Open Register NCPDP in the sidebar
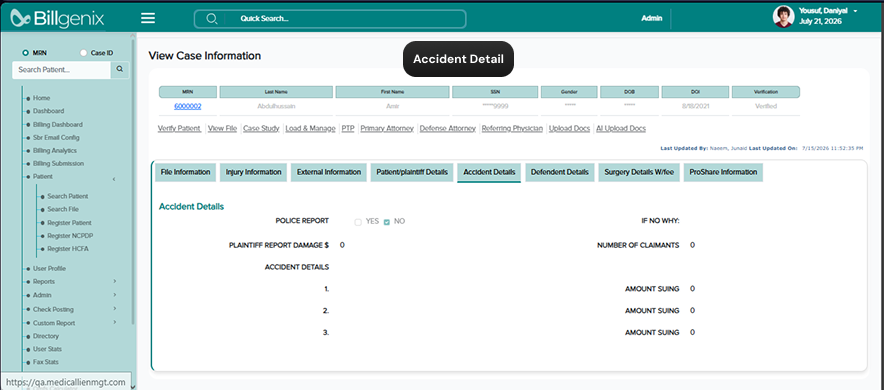 tap(69, 236)
